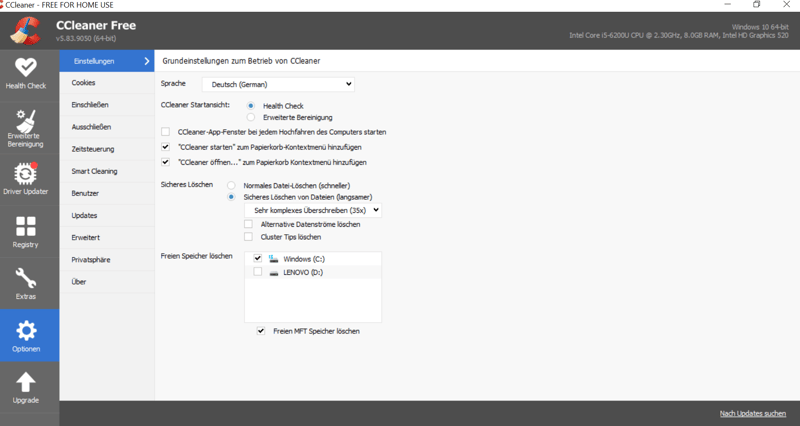Open Erweiterte Bereinigung brush icon

point(26,119)
